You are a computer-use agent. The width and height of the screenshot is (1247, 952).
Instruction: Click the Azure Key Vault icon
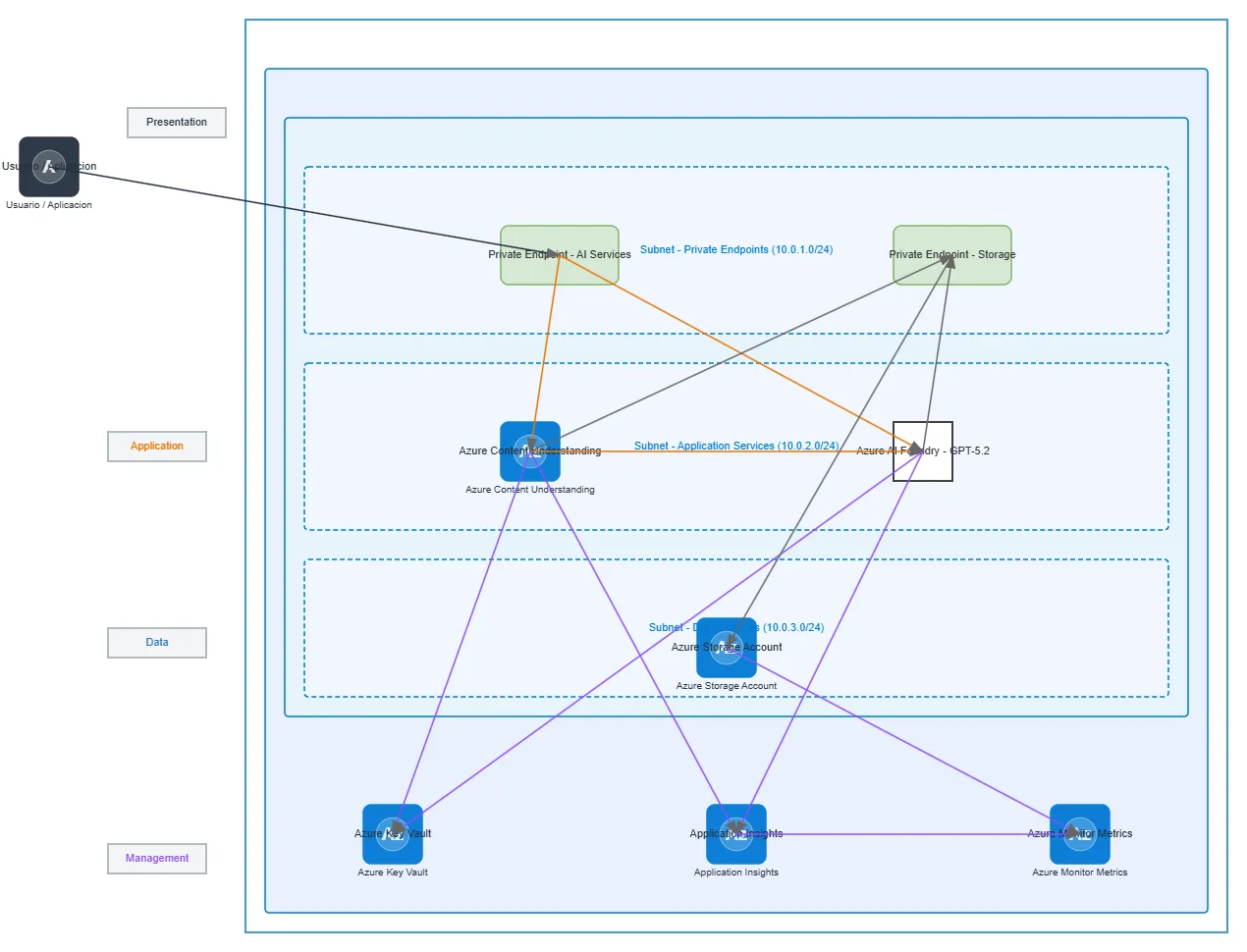tap(393, 834)
